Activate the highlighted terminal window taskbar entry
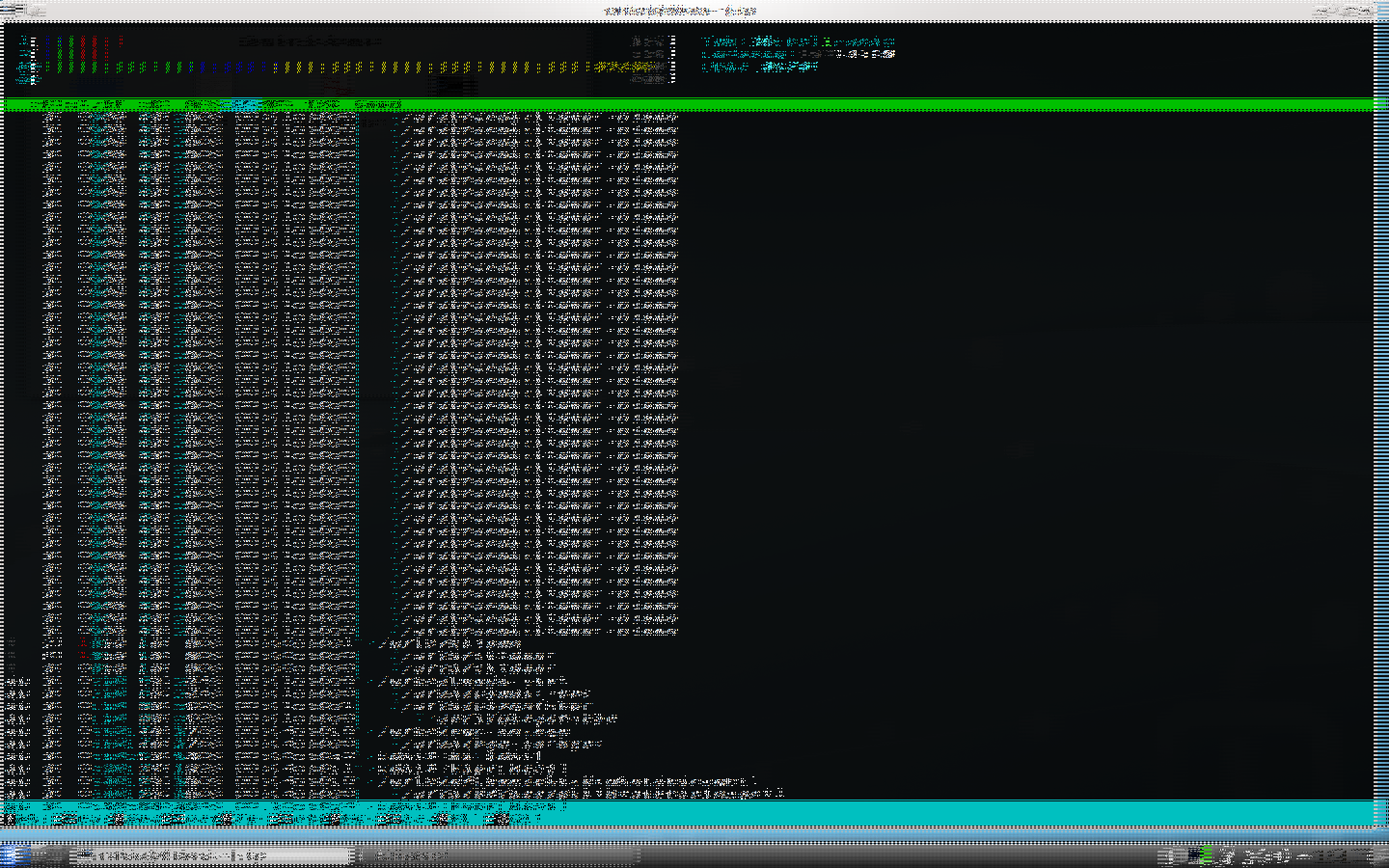 tap(214, 855)
